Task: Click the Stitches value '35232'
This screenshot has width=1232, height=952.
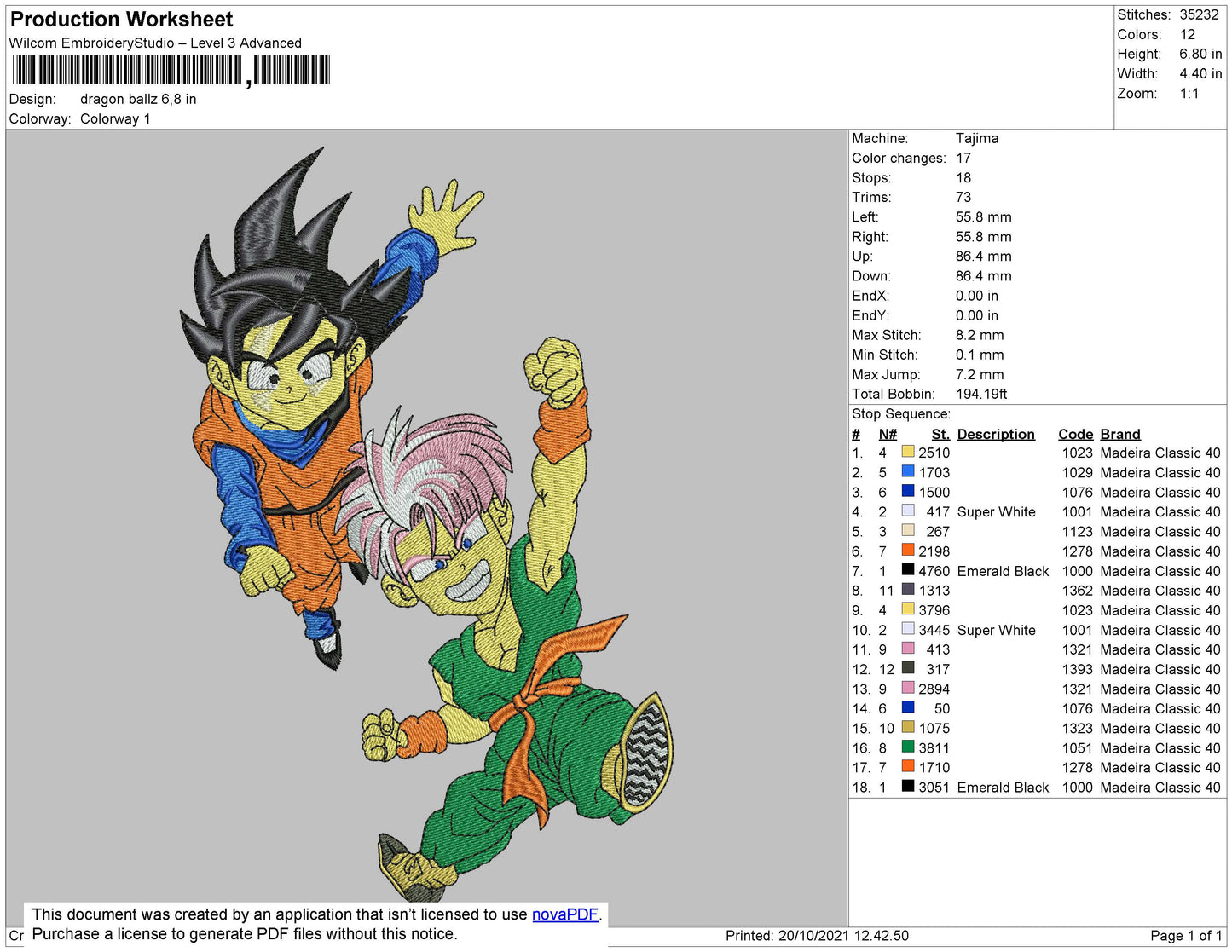Action: click(x=1199, y=14)
